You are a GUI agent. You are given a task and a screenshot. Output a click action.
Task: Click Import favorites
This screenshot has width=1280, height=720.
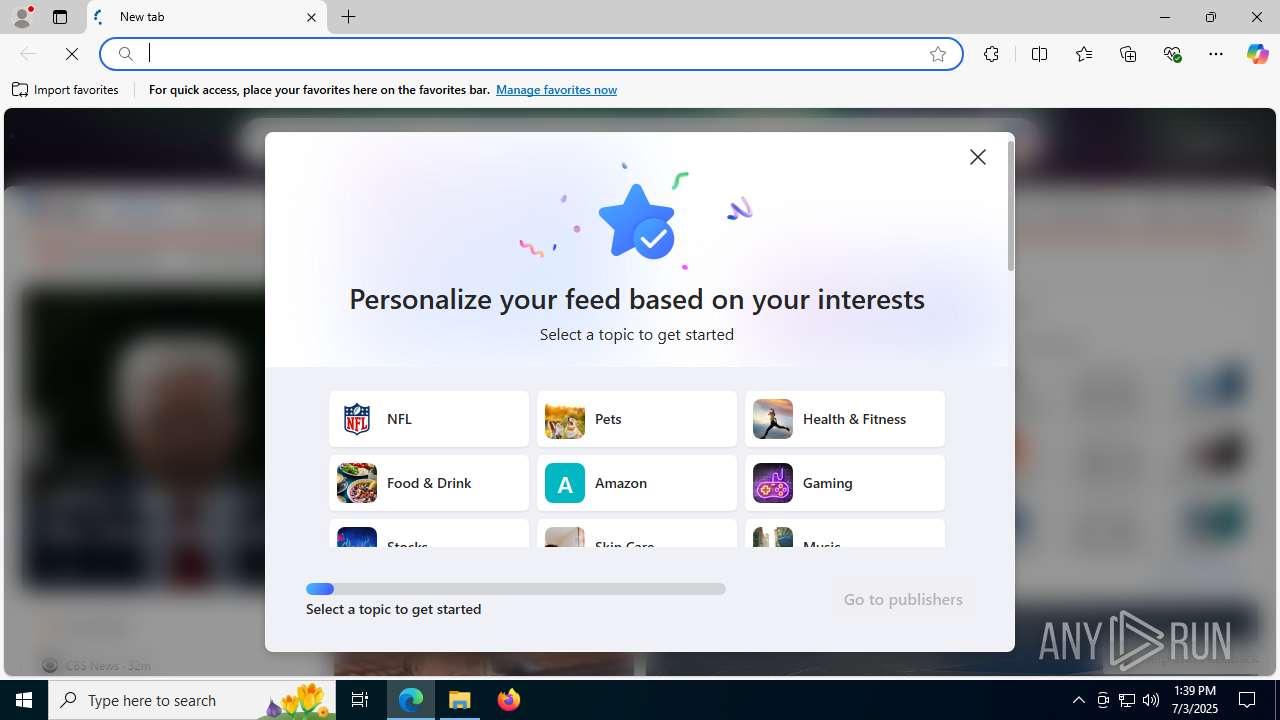65,90
